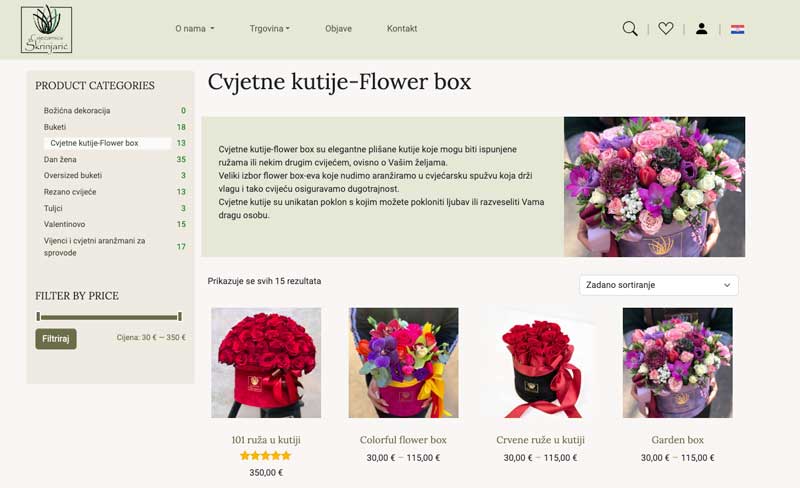Click the Cvjećarnica Škrinjarić logo
800x488 pixels.
46,29
